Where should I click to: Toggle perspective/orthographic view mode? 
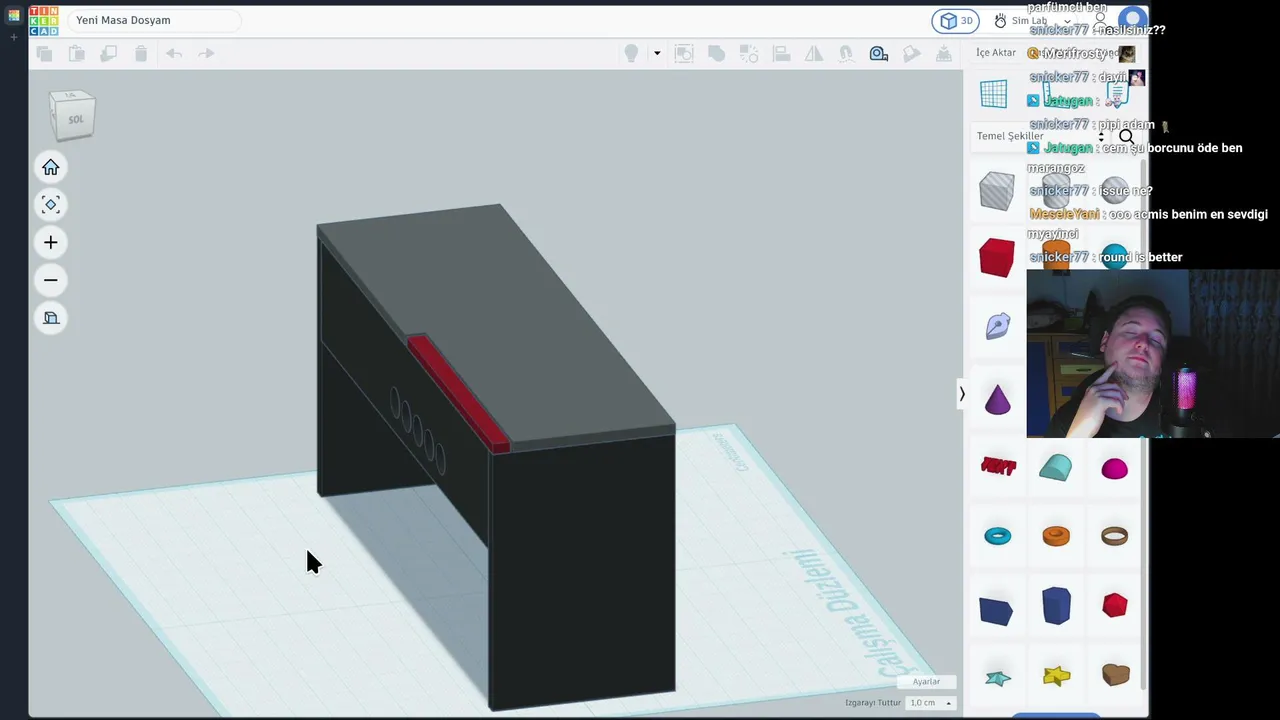(51, 318)
